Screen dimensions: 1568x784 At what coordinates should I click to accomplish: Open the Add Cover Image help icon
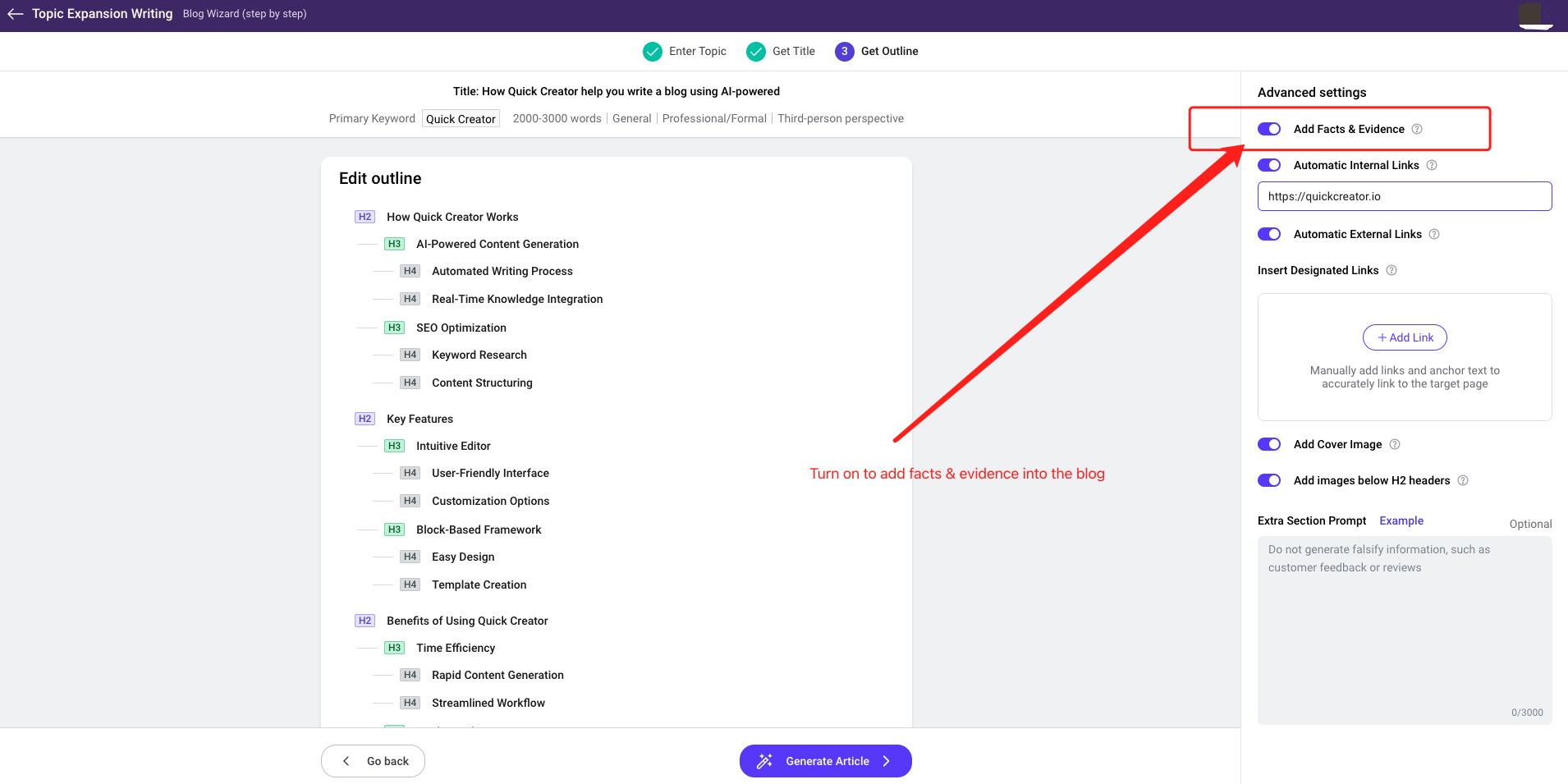1395,444
